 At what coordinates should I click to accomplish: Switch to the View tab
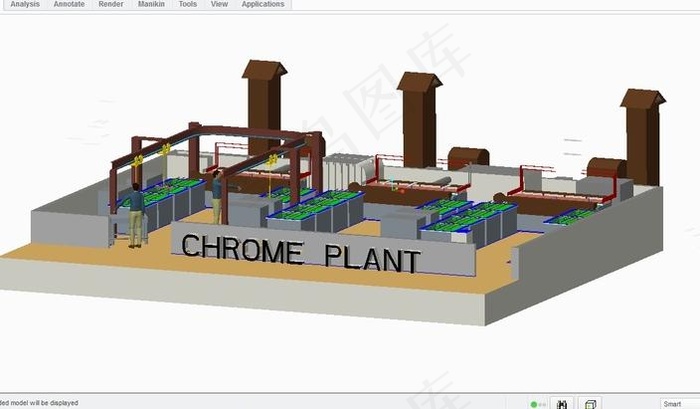(219, 4)
